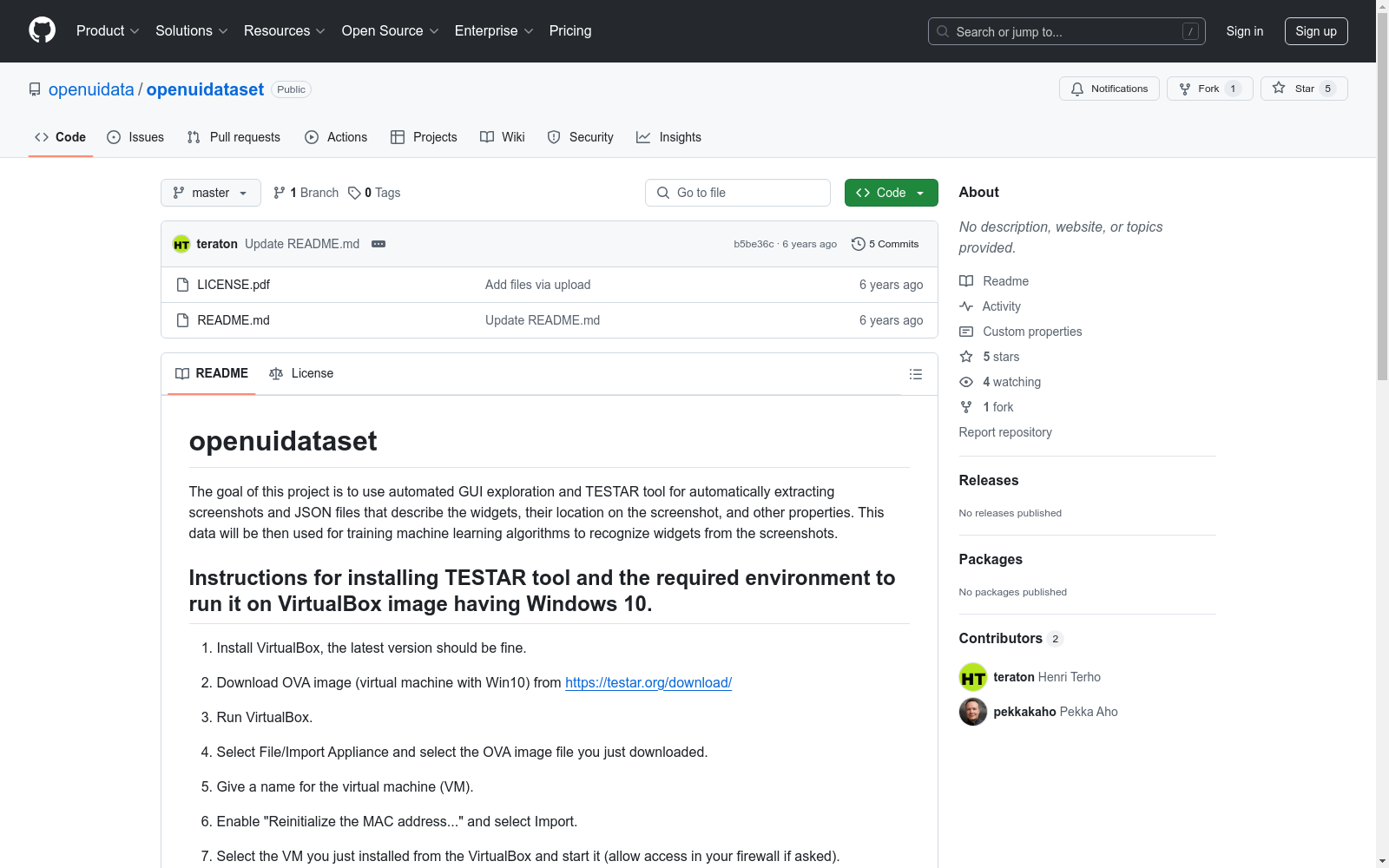The image size is (1389, 868).
Task: Click Report repository
Action: coord(1005,432)
